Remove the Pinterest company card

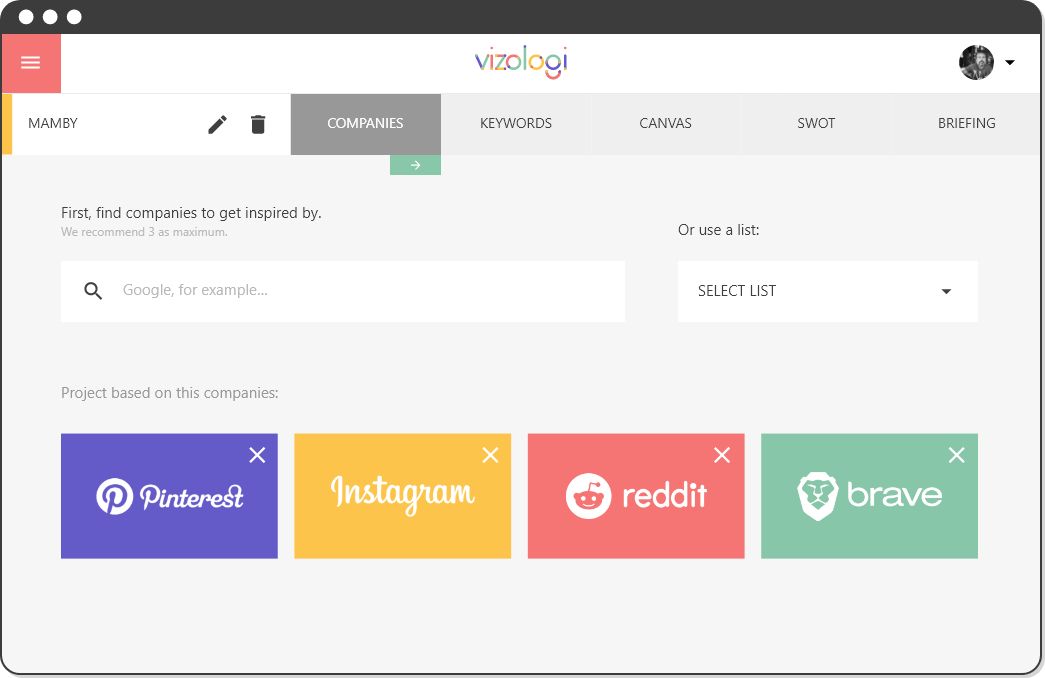pyautogui.click(x=257, y=455)
